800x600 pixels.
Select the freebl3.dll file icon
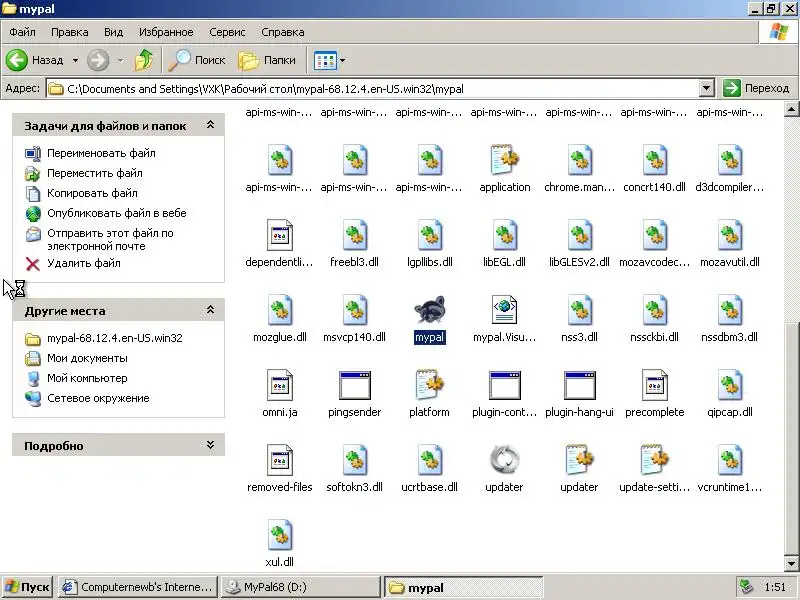click(355, 235)
